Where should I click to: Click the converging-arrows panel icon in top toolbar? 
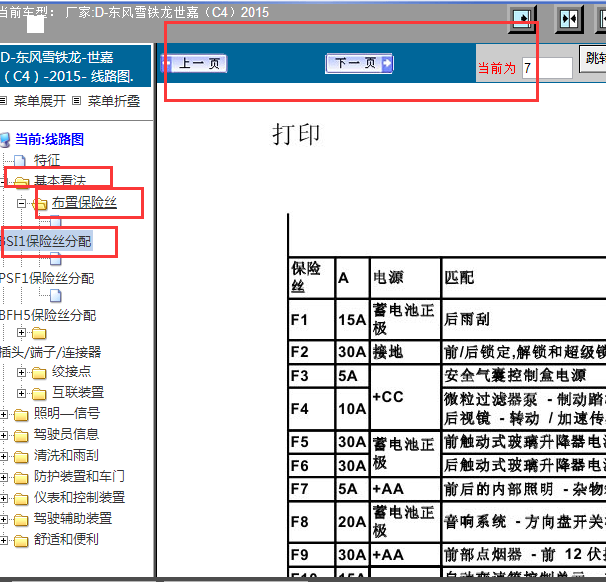569,19
